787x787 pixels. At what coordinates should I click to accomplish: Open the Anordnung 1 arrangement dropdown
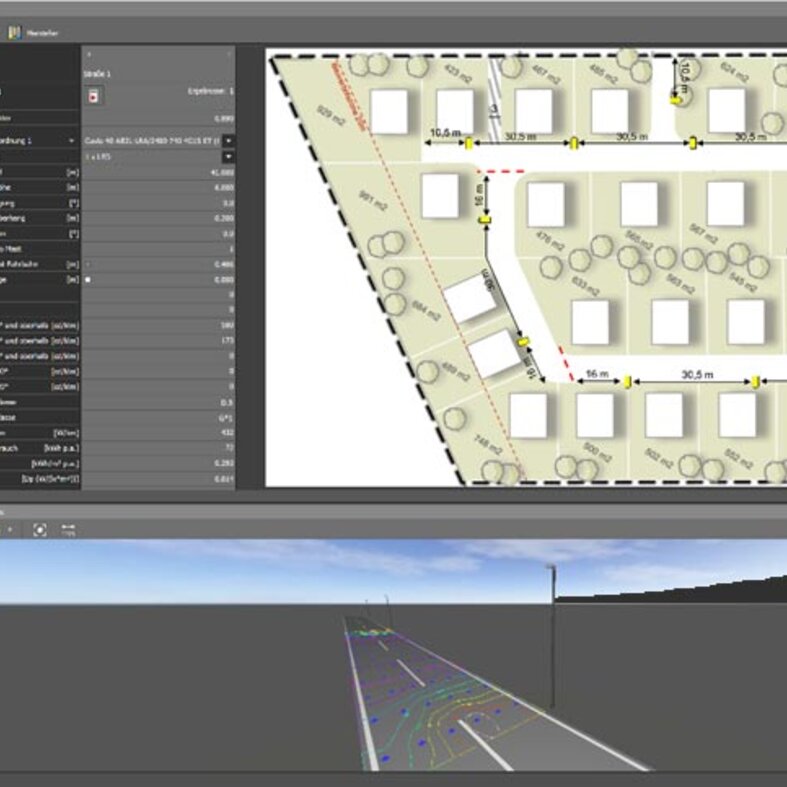pos(72,141)
